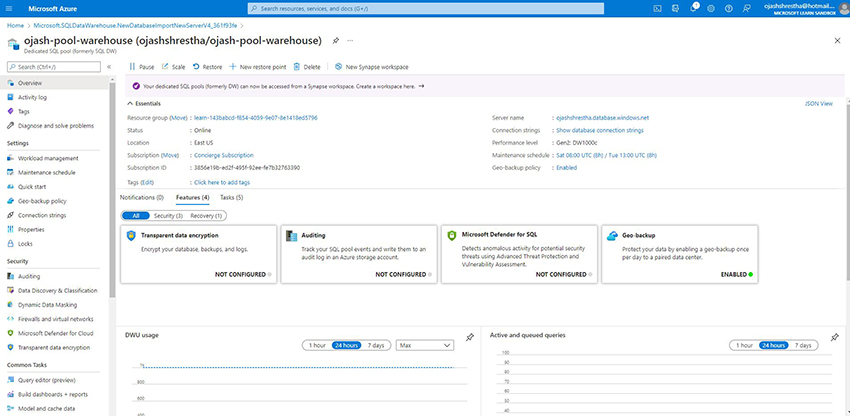The height and width of the screenshot is (416, 850).
Task: Show database connection strings link
Action: 600,130
